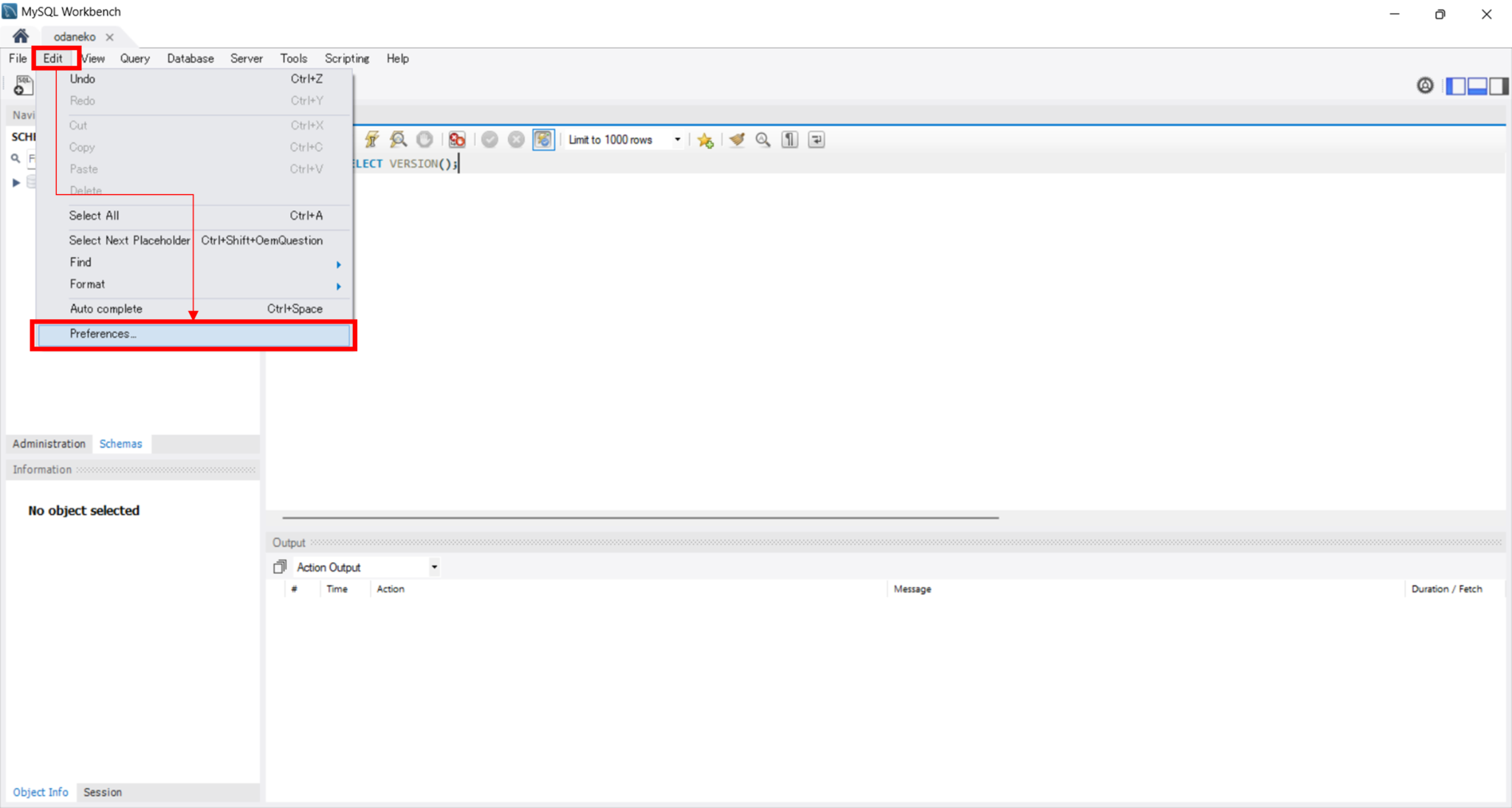The image size is (1512, 808).
Task: Show the secondary sidebar panel
Action: tap(1499, 86)
